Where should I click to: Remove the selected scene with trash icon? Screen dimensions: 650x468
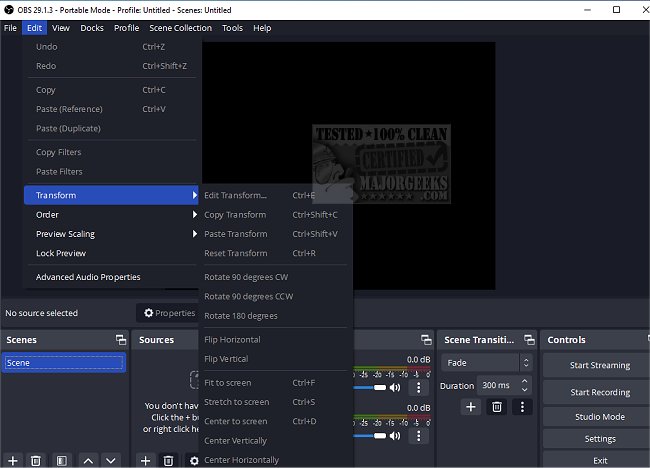click(36, 461)
